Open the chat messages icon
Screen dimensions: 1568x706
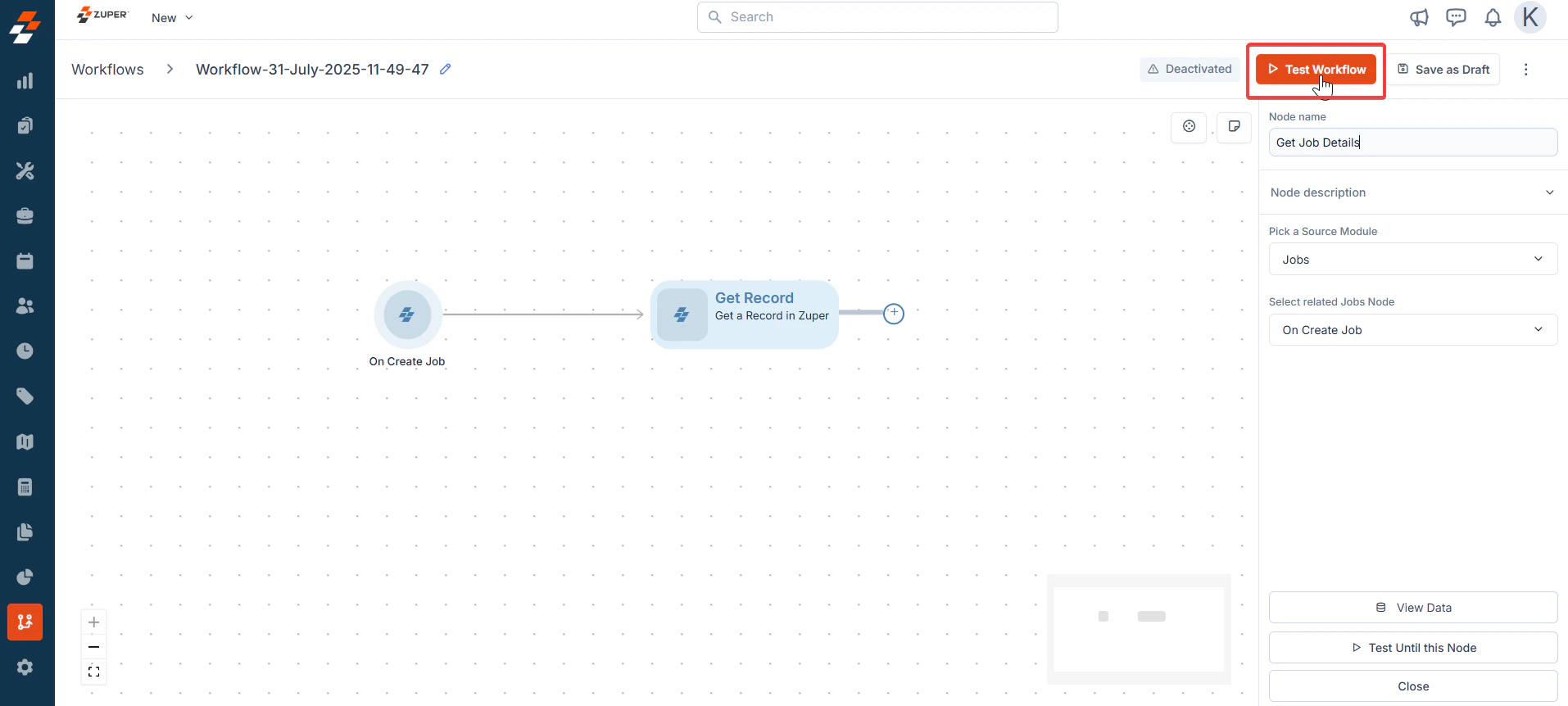point(1456,17)
